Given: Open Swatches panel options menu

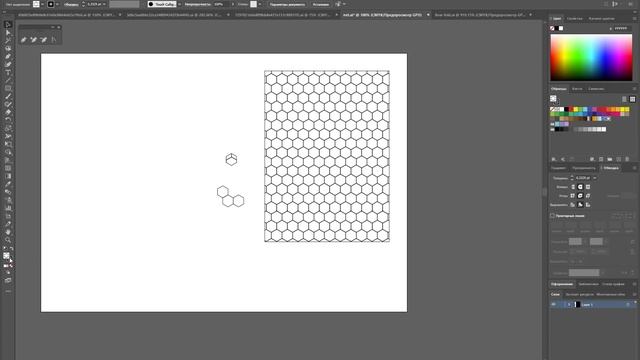Looking at the screenshot, I should tap(634, 89).
